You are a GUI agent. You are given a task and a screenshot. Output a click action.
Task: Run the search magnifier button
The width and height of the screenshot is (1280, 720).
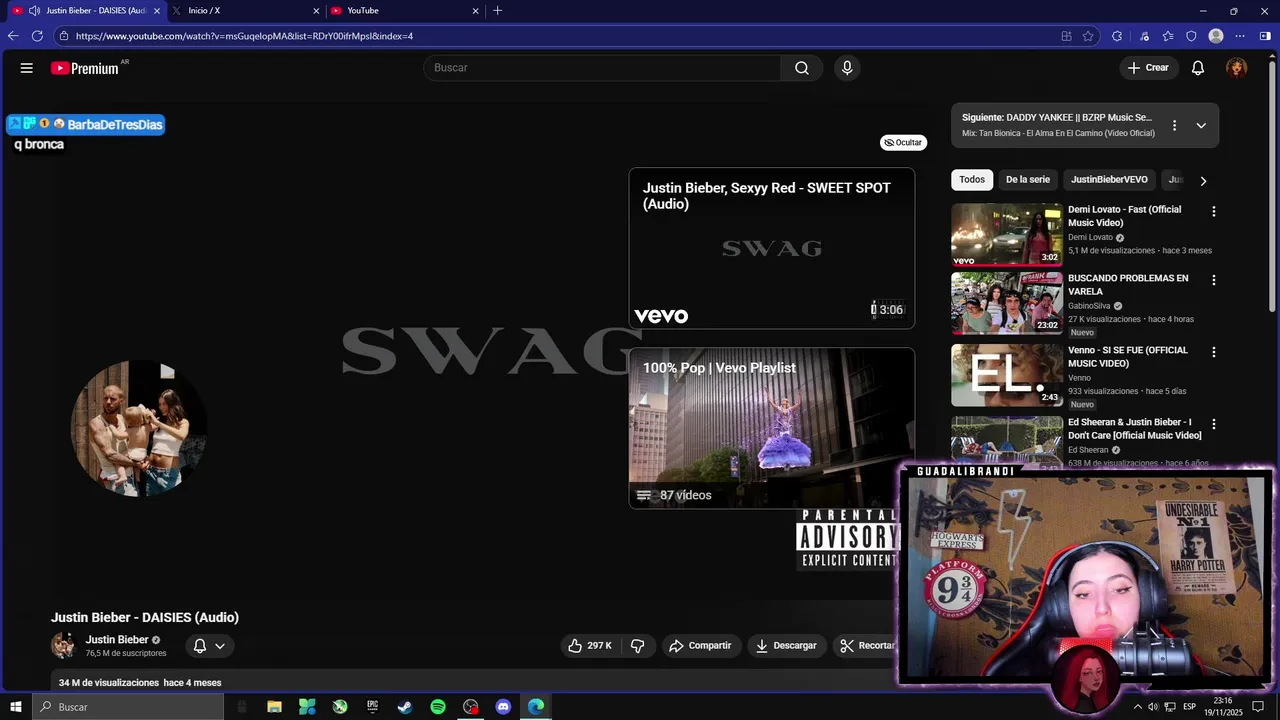point(802,68)
